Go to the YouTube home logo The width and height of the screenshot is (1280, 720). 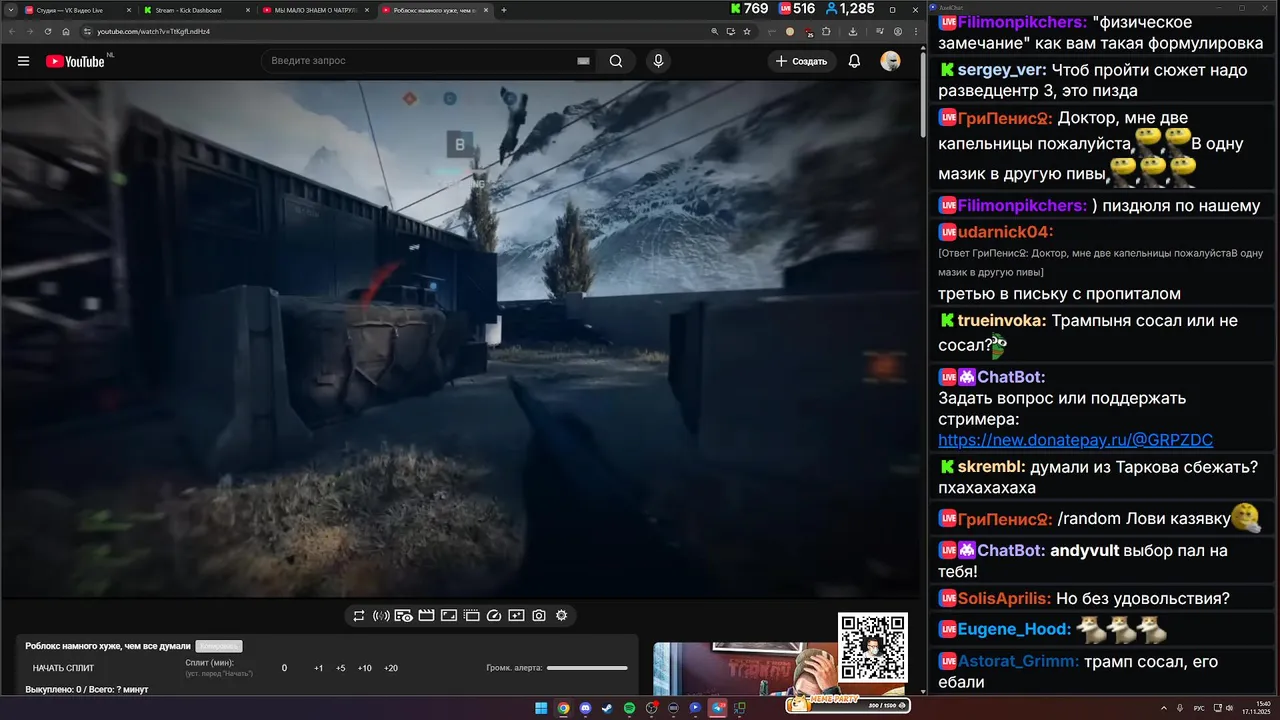pos(75,61)
